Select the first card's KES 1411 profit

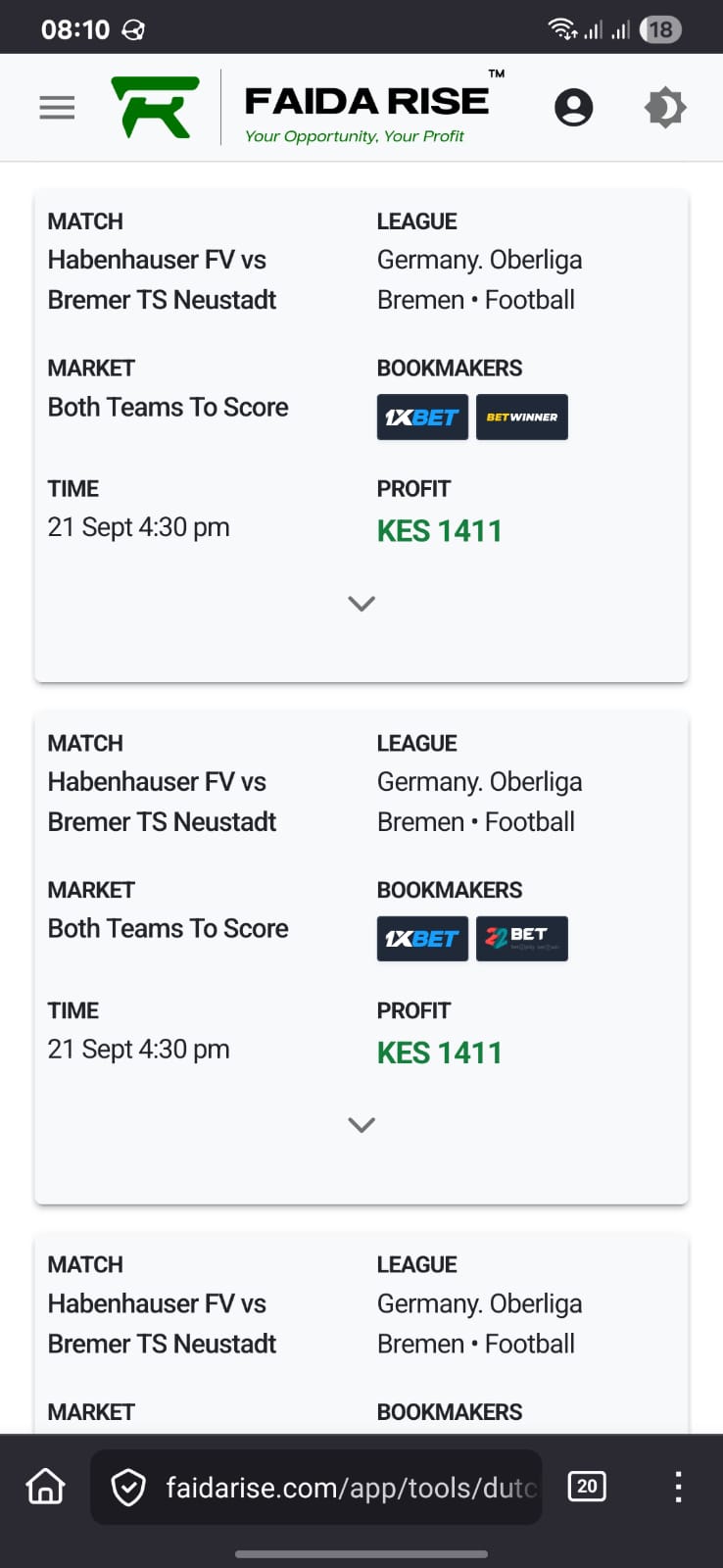click(x=439, y=531)
